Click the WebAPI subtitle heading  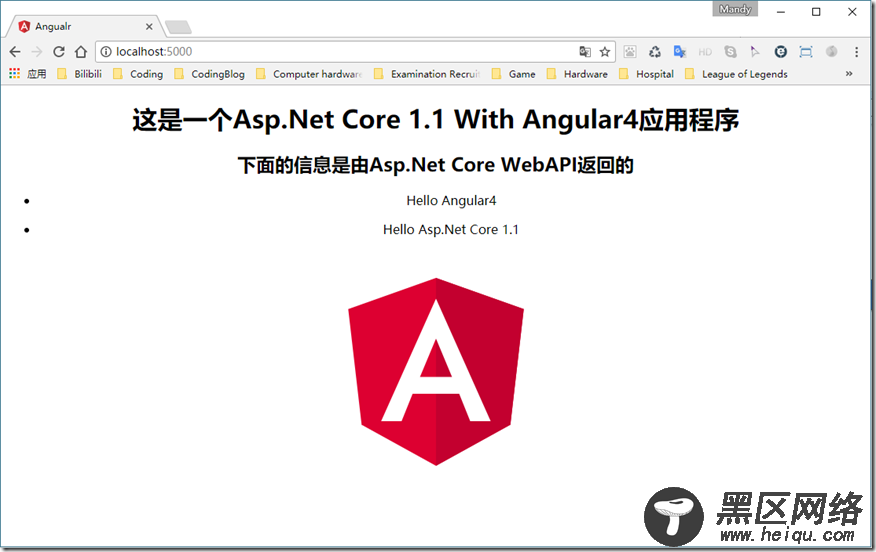(x=435, y=165)
